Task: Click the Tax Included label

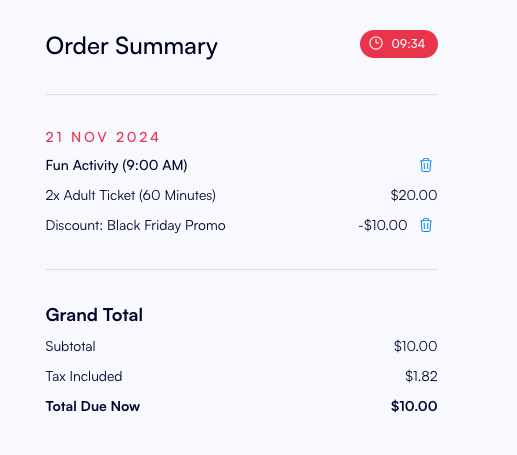Action: tap(84, 376)
